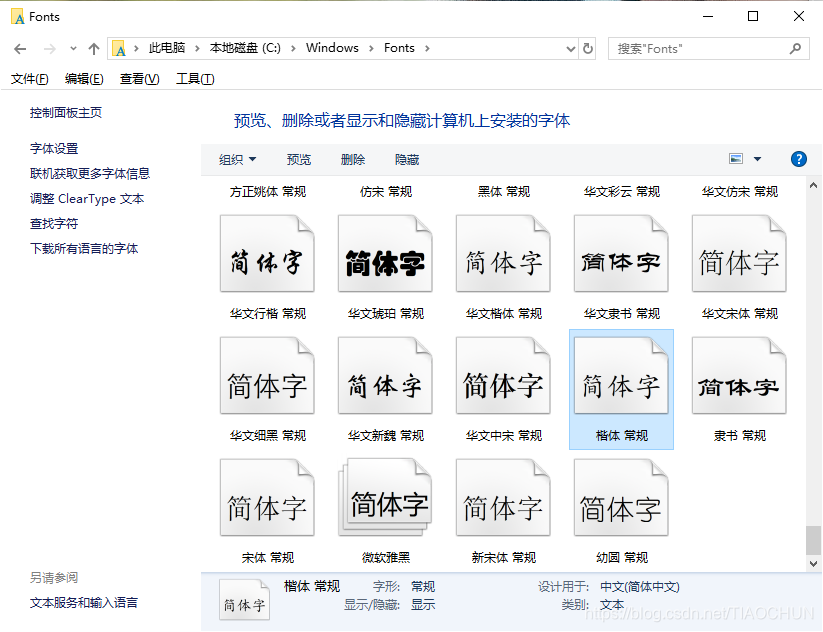Open the 查看(V) menu
This screenshot has height=632, width=823.
(x=140, y=79)
